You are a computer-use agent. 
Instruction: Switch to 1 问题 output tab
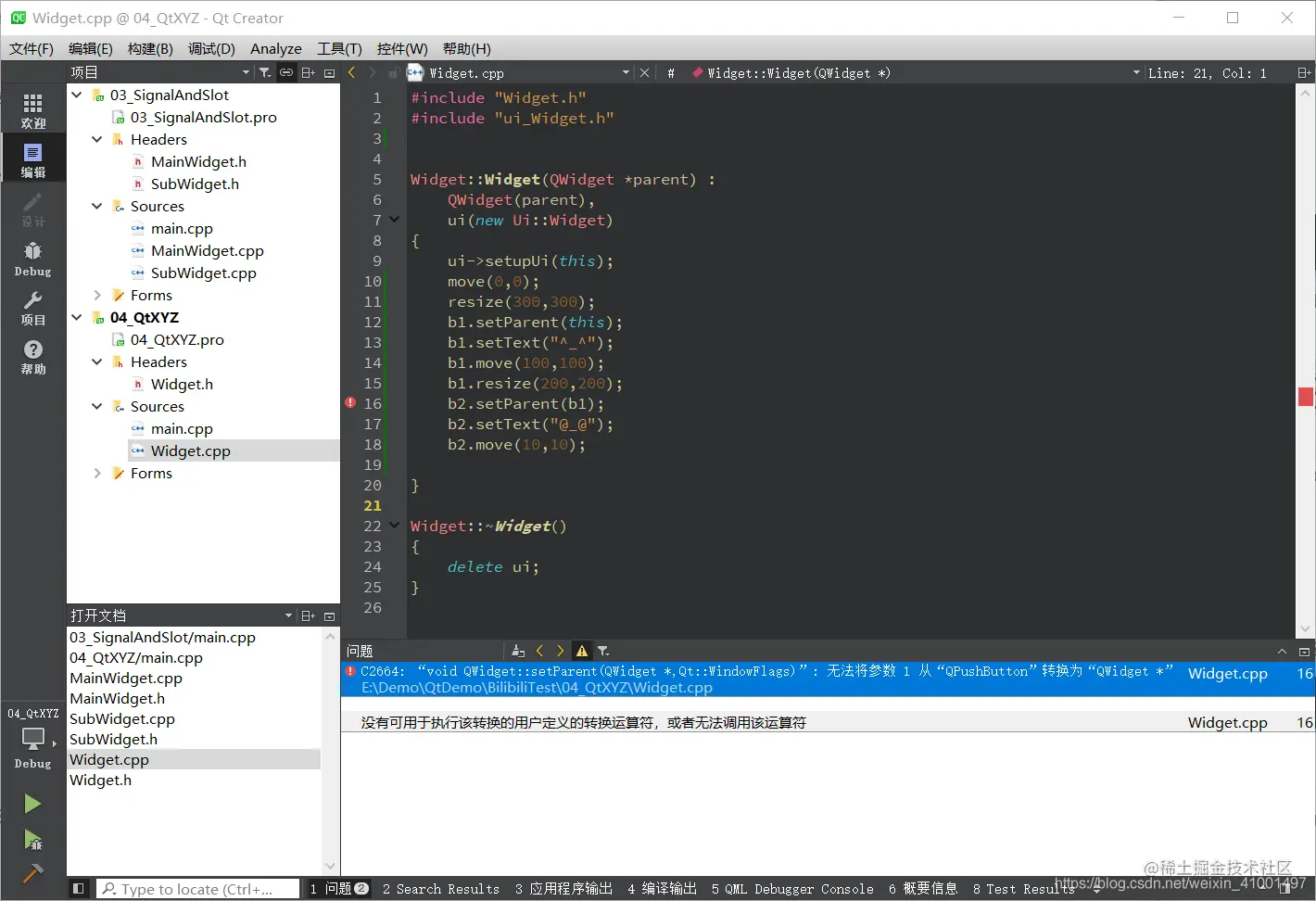click(x=339, y=889)
